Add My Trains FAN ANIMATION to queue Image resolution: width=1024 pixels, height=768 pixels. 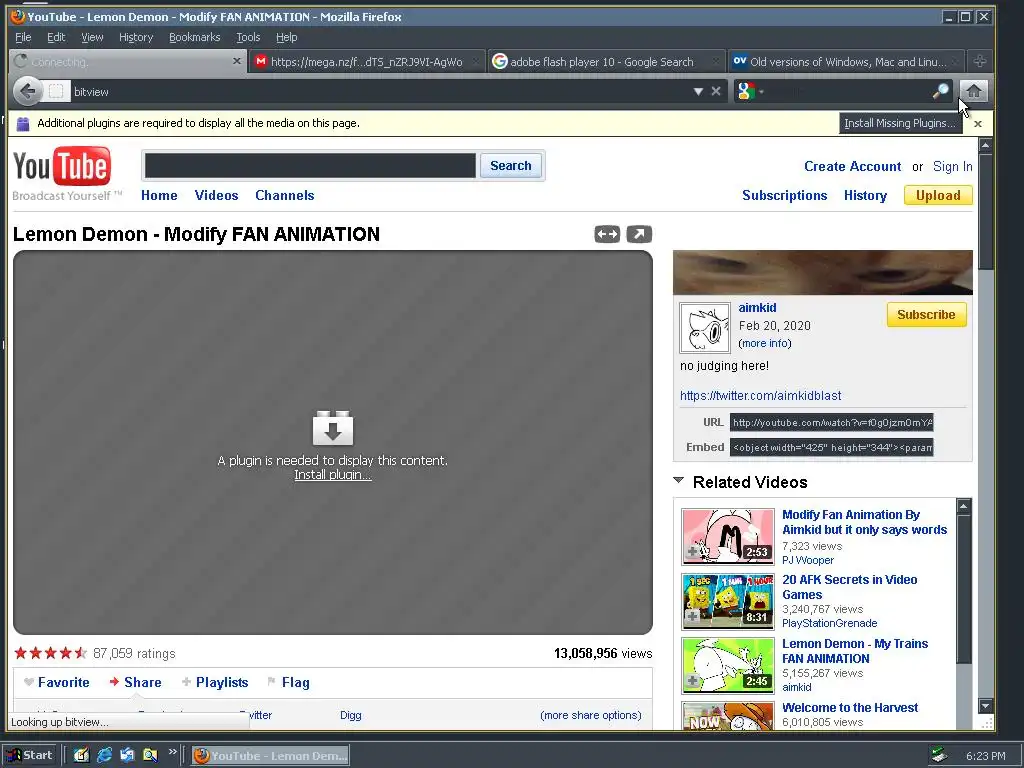(692, 680)
